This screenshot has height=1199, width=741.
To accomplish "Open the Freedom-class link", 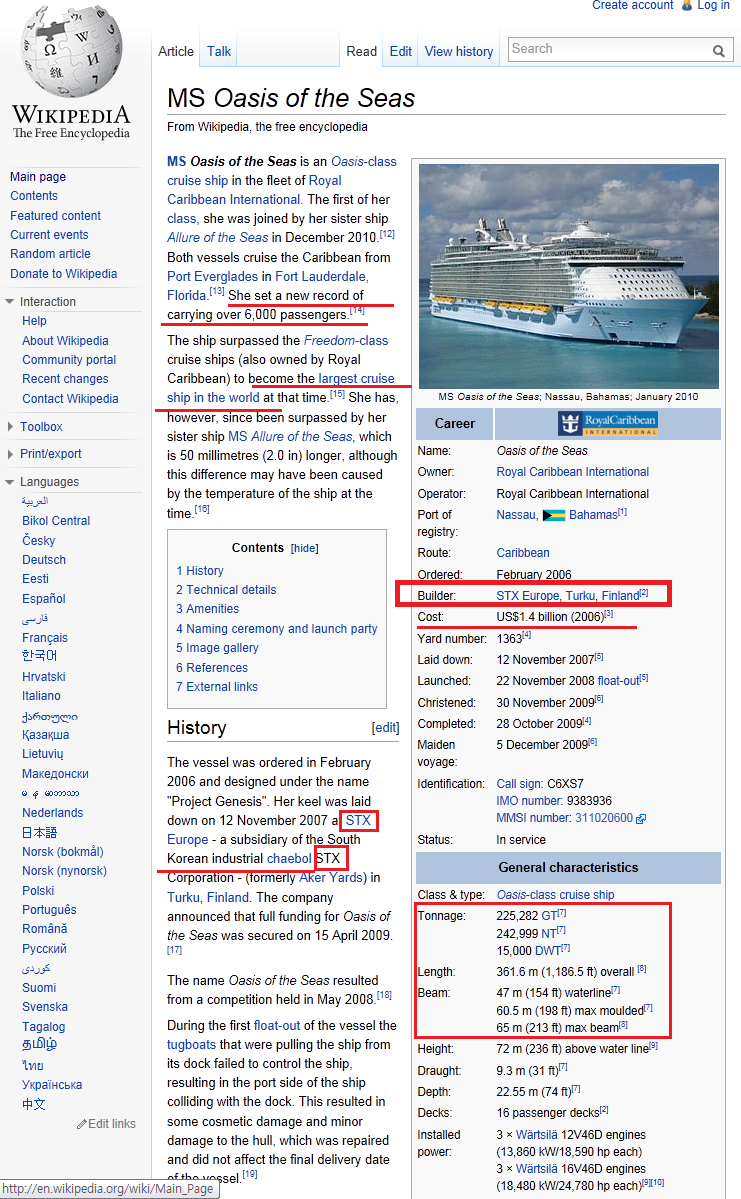I will point(346,340).
